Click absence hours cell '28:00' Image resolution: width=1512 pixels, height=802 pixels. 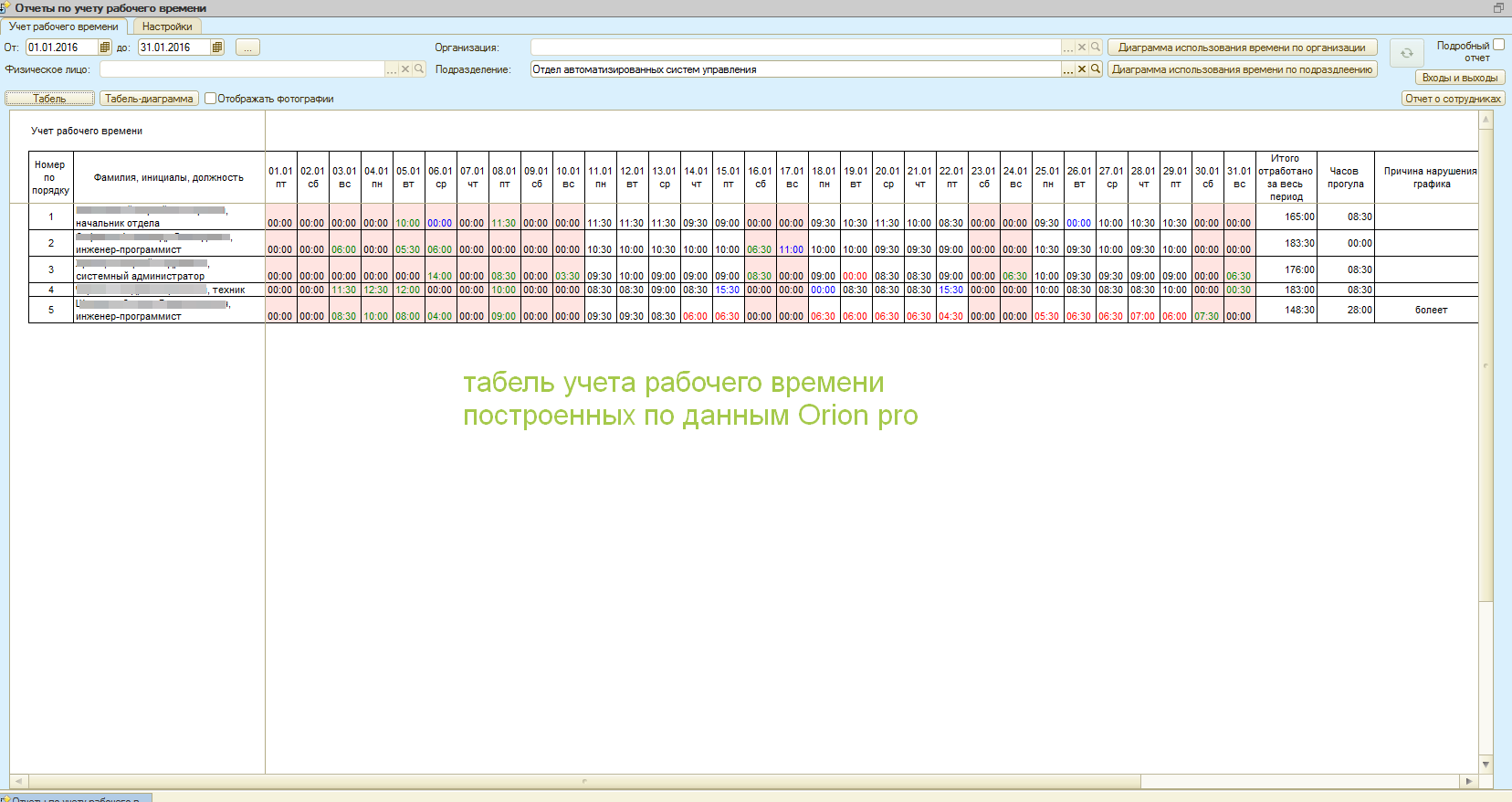1345,310
